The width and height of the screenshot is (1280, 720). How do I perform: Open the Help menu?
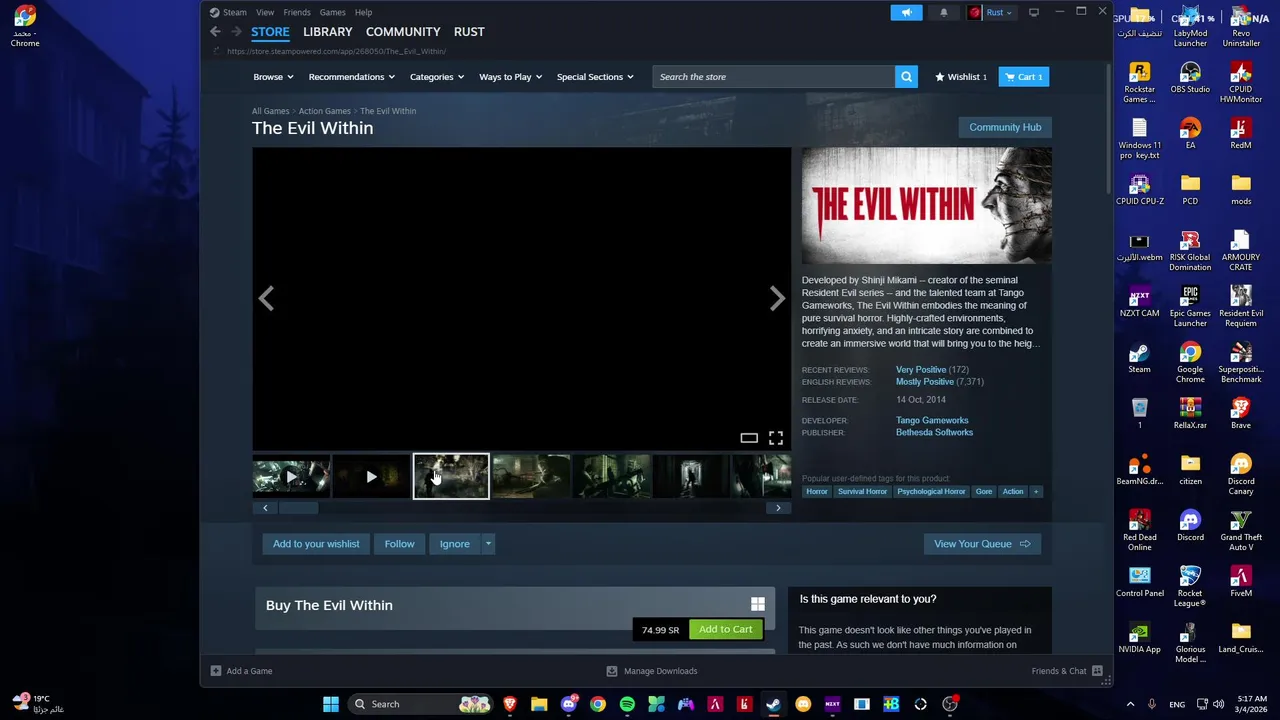tap(363, 12)
